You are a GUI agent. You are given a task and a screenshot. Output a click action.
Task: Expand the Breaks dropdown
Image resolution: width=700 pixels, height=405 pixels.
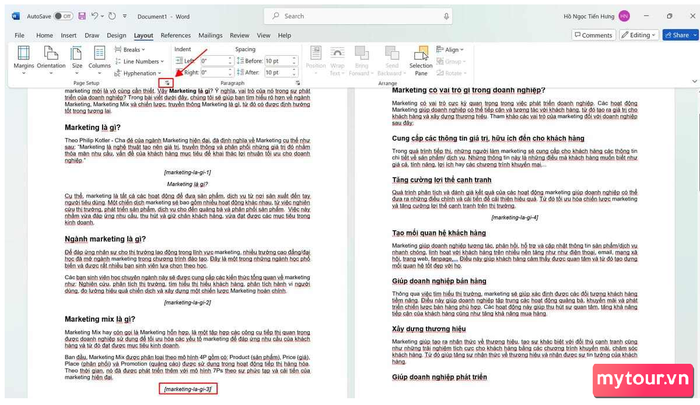(x=130, y=50)
